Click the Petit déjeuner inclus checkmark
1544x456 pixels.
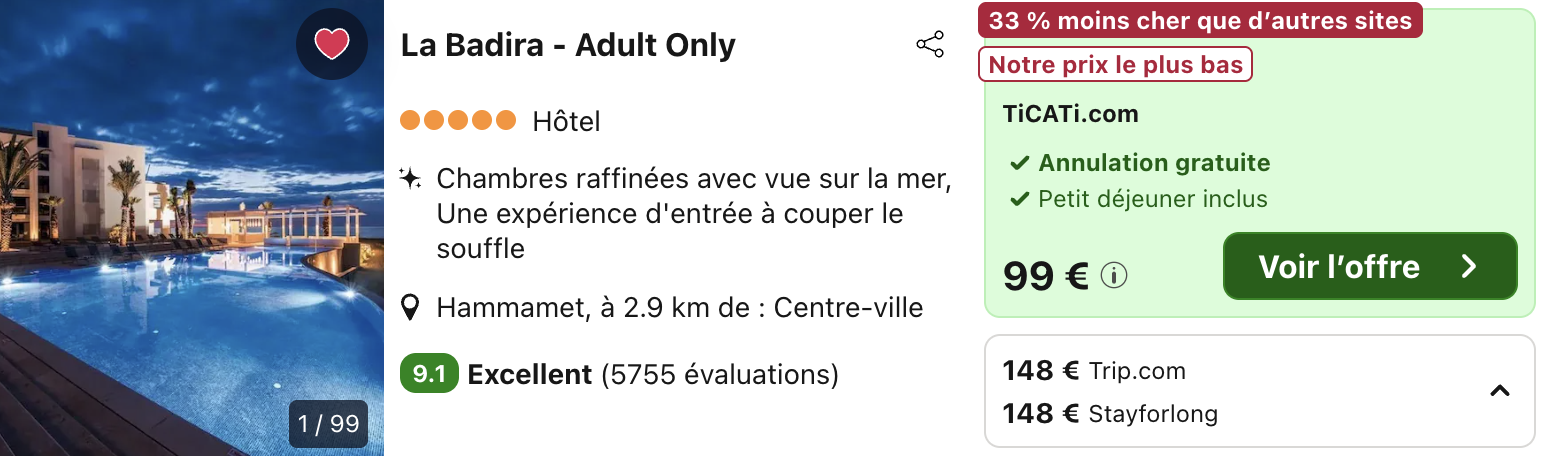[1020, 199]
